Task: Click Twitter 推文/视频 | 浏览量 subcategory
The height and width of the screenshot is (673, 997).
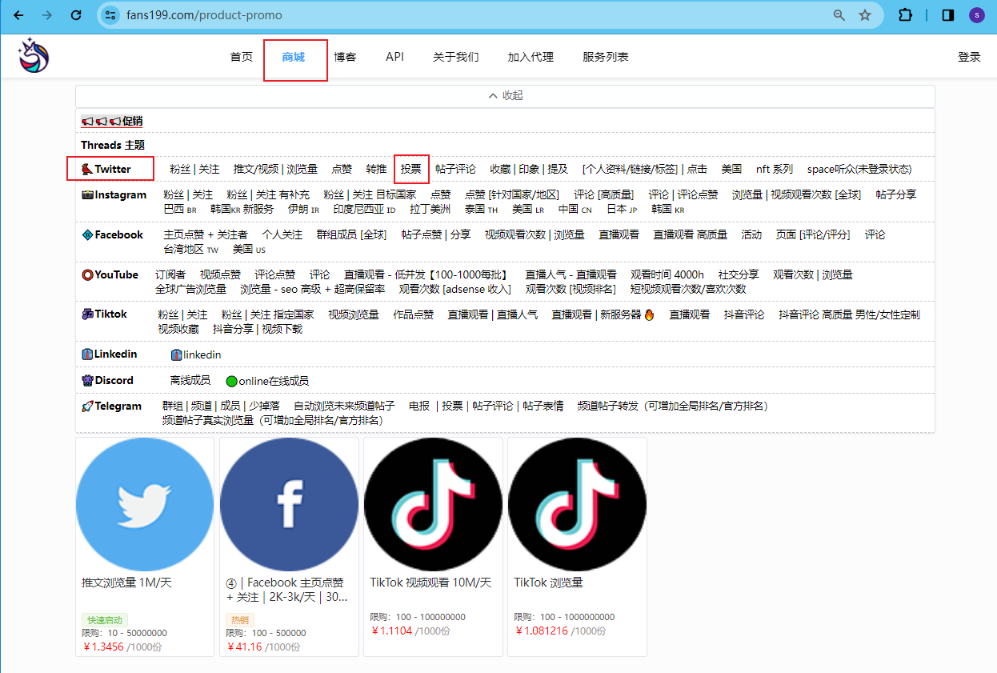Action: click(x=275, y=169)
